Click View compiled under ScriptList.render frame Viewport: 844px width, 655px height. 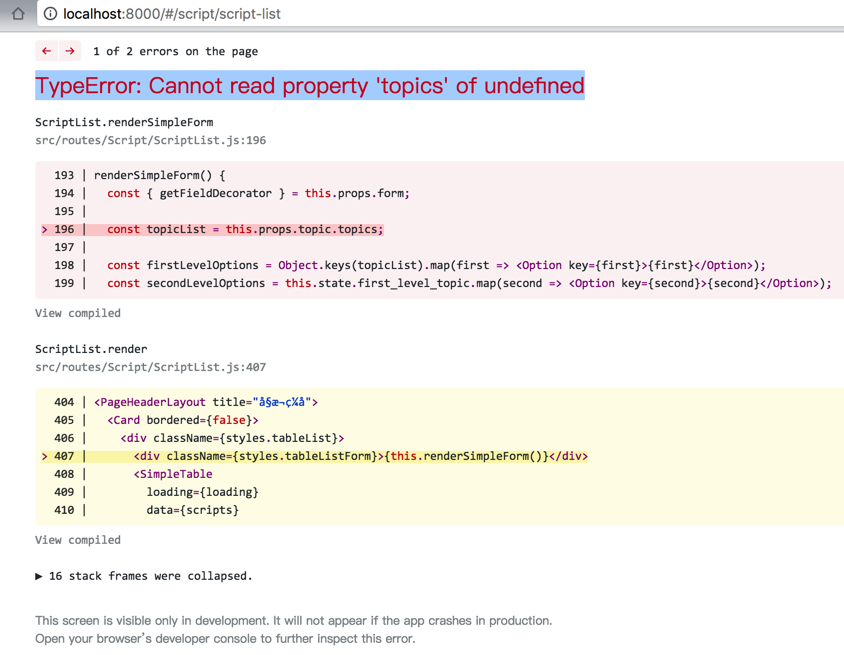pyautogui.click(x=78, y=540)
